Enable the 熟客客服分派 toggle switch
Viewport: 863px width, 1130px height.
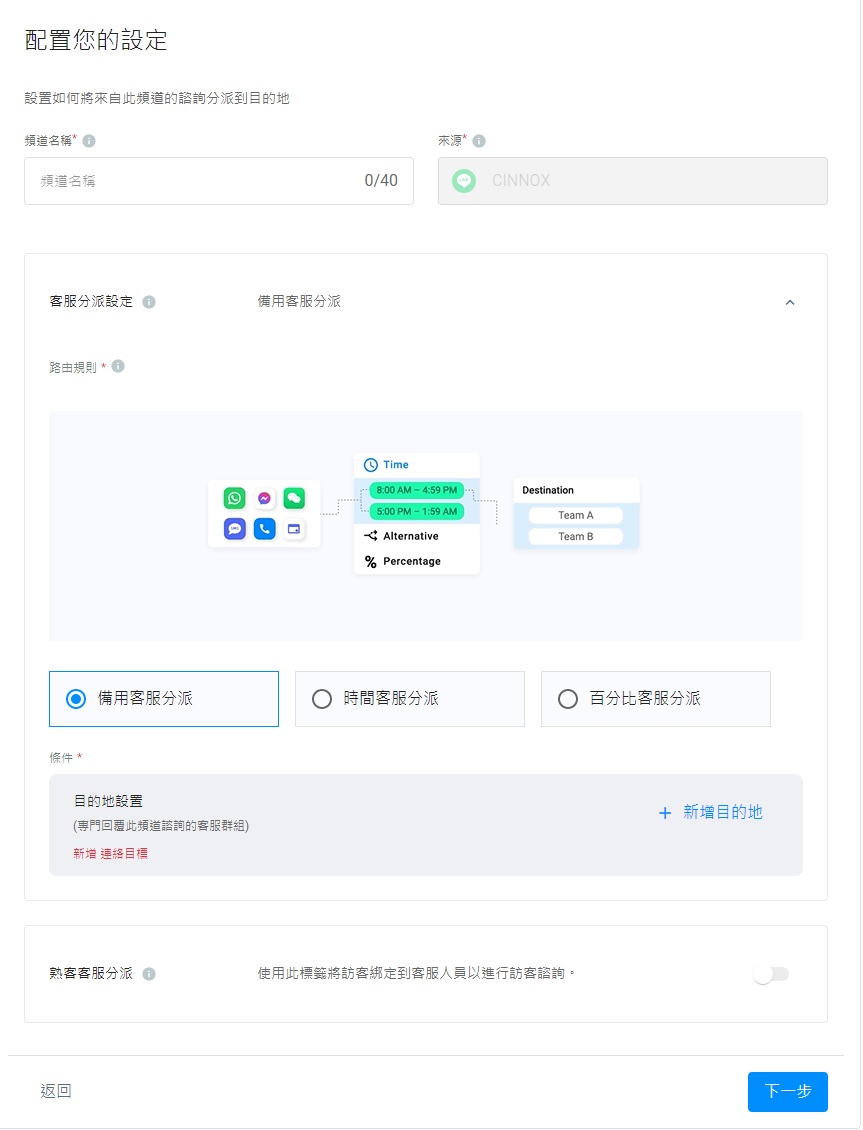click(x=771, y=974)
